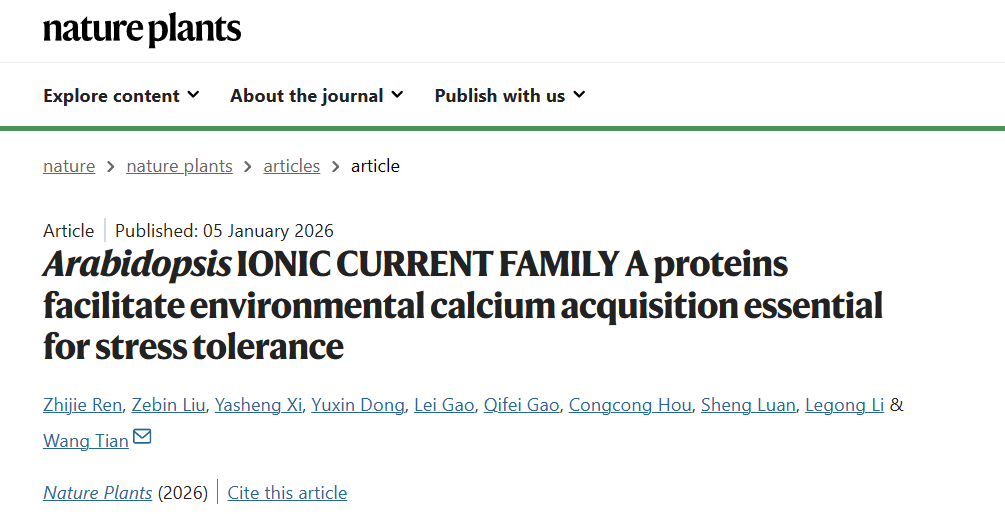
Task: Expand the Explore content menu
Action: pos(121,96)
